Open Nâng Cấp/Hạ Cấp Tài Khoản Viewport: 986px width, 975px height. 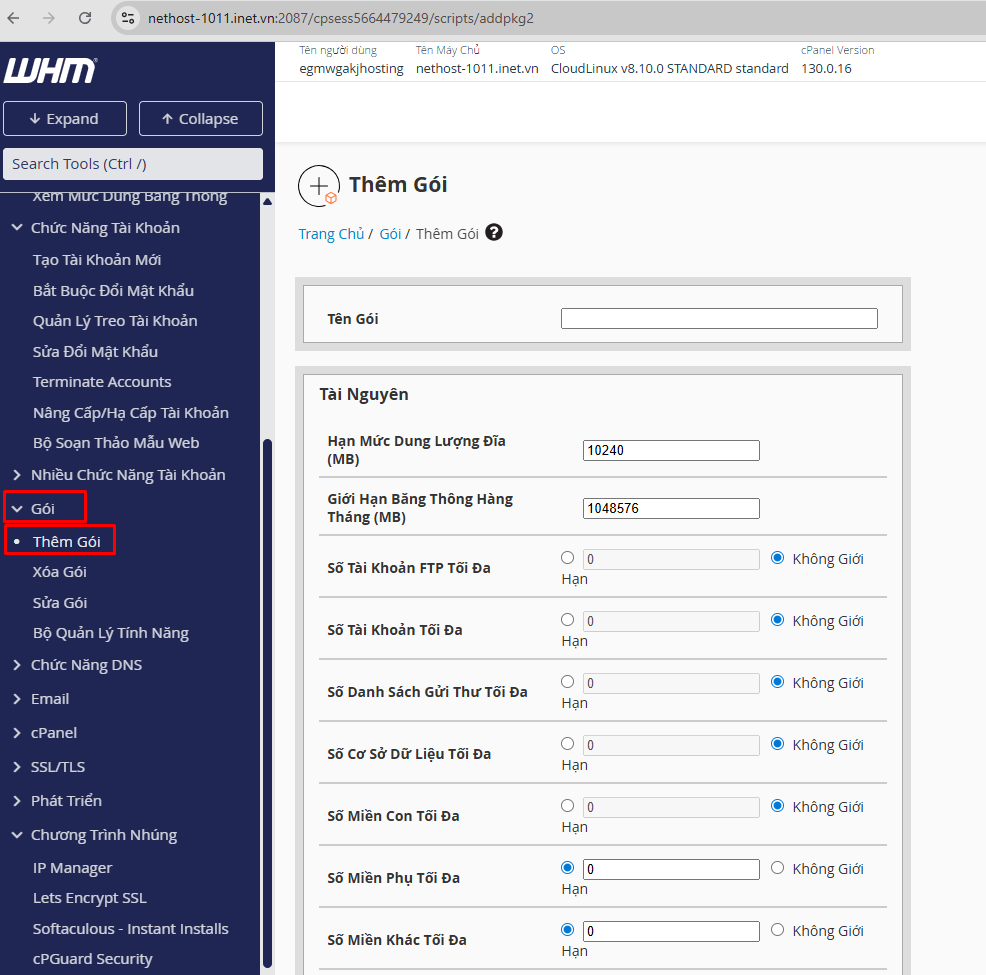click(131, 412)
